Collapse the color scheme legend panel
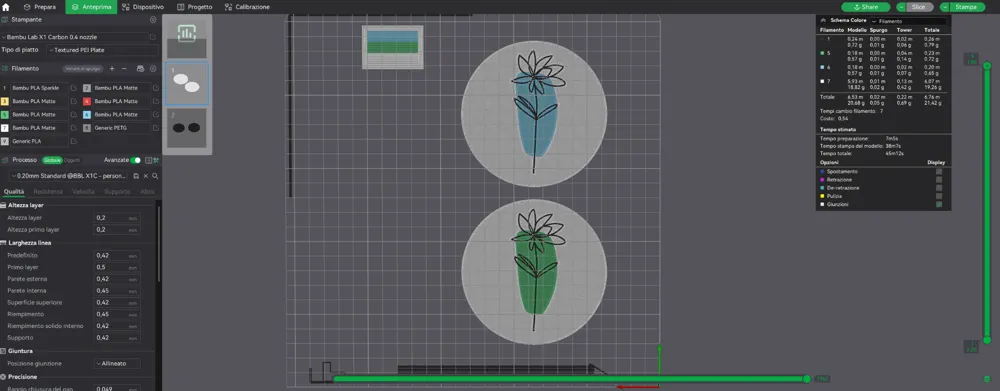1000x391 pixels. click(823, 21)
